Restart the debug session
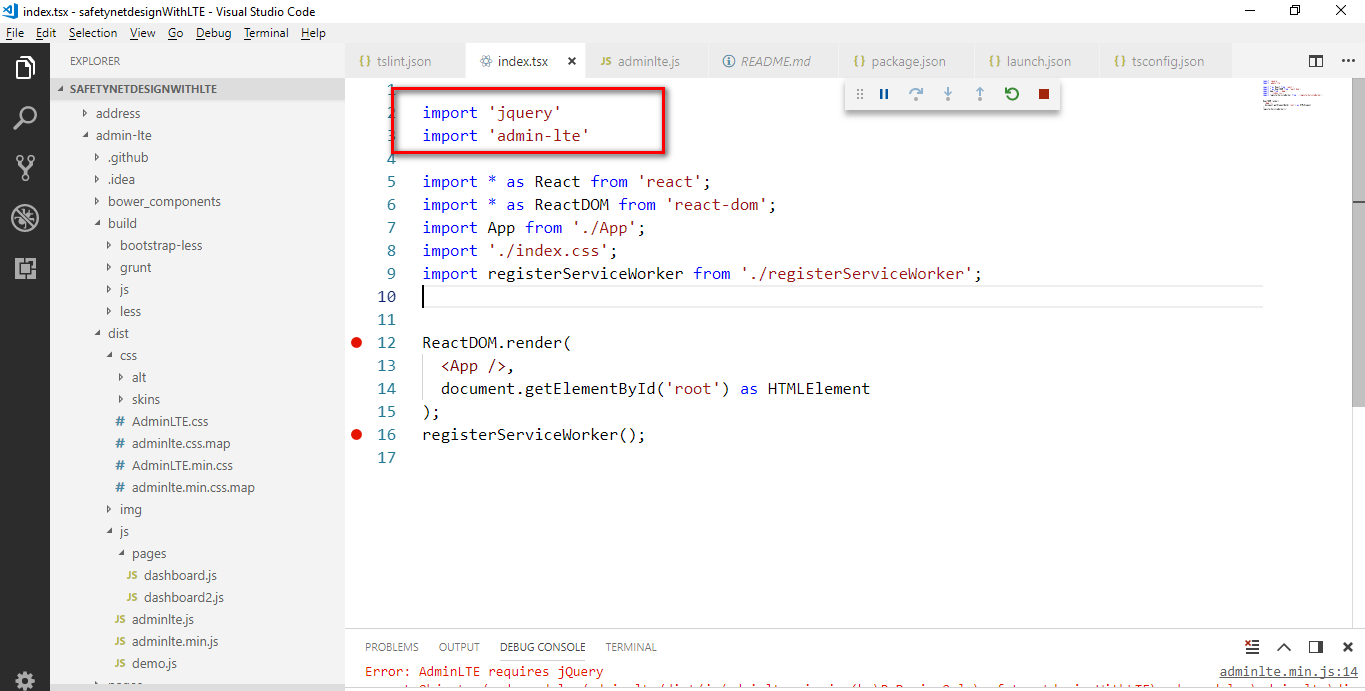The width and height of the screenshot is (1365, 691). point(1012,93)
